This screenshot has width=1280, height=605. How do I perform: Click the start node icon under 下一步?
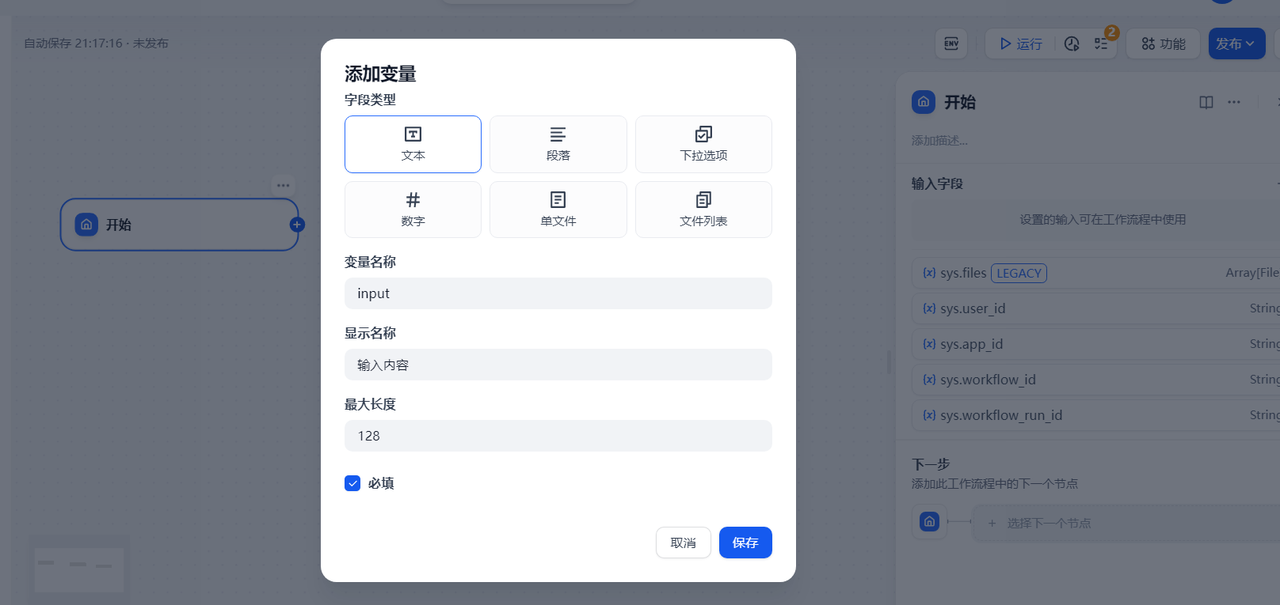(929, 522)
